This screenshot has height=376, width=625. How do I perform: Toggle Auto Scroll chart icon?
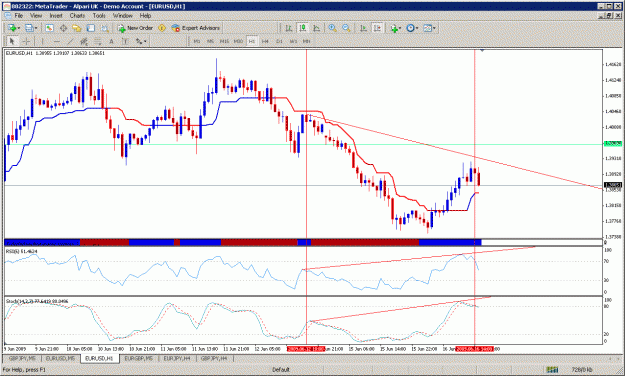coord(363,28)
